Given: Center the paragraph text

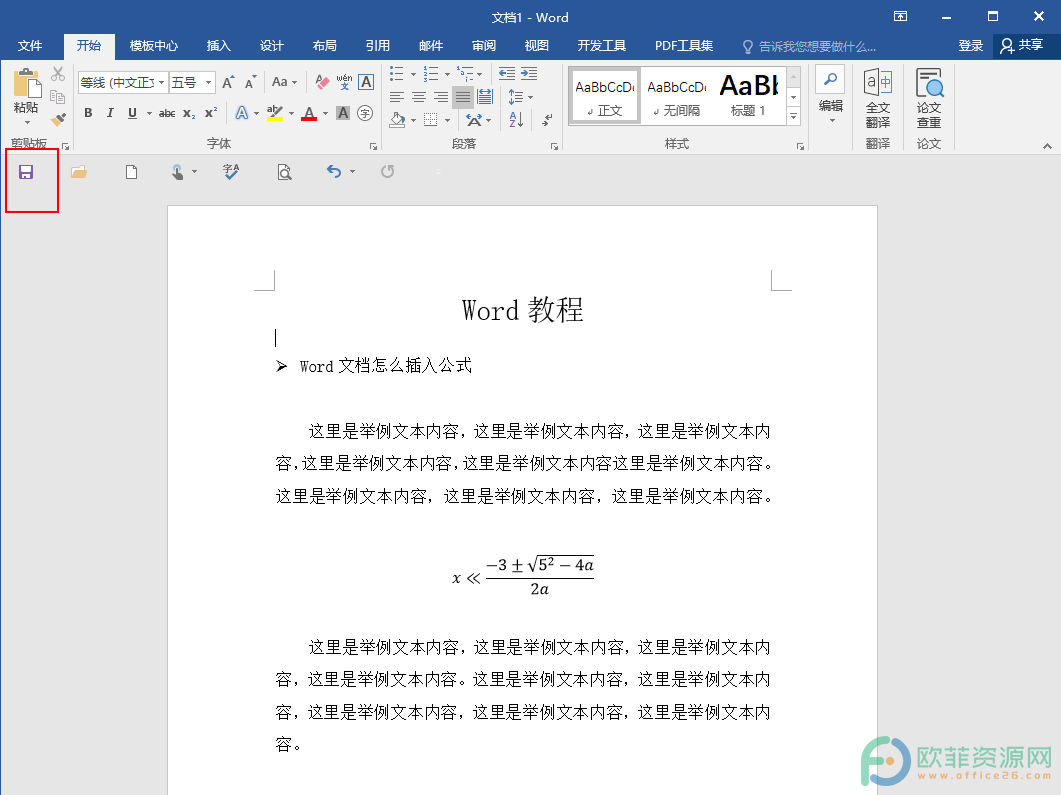Looking at the screenshot, I should 419,97.
